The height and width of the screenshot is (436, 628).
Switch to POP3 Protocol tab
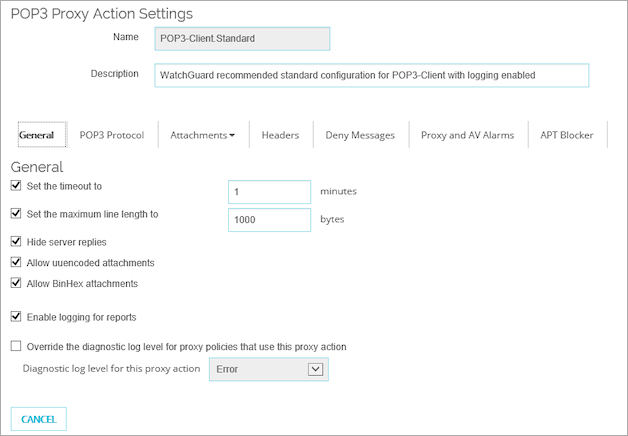click(112, 135)
